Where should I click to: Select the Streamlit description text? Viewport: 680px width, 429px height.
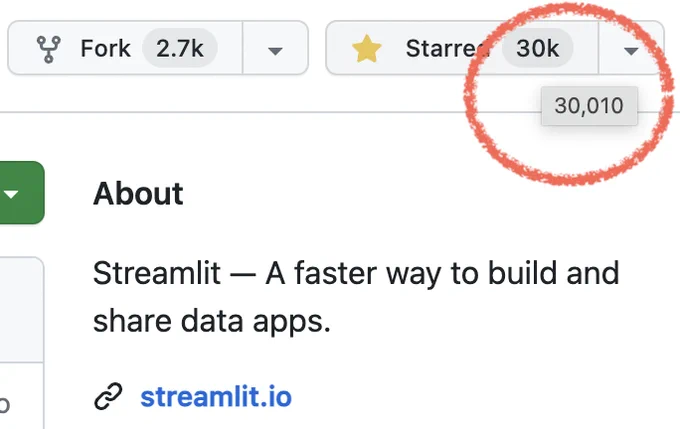point(356,297)
